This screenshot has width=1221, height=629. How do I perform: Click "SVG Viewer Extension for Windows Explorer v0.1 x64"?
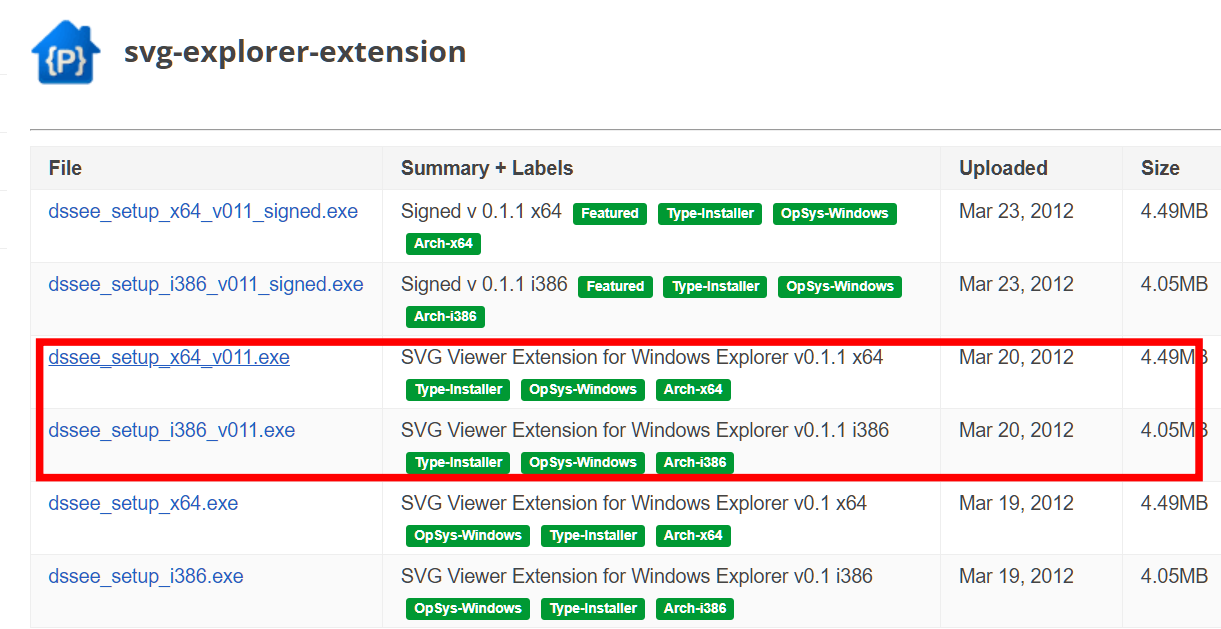click(x=634, y=504)
